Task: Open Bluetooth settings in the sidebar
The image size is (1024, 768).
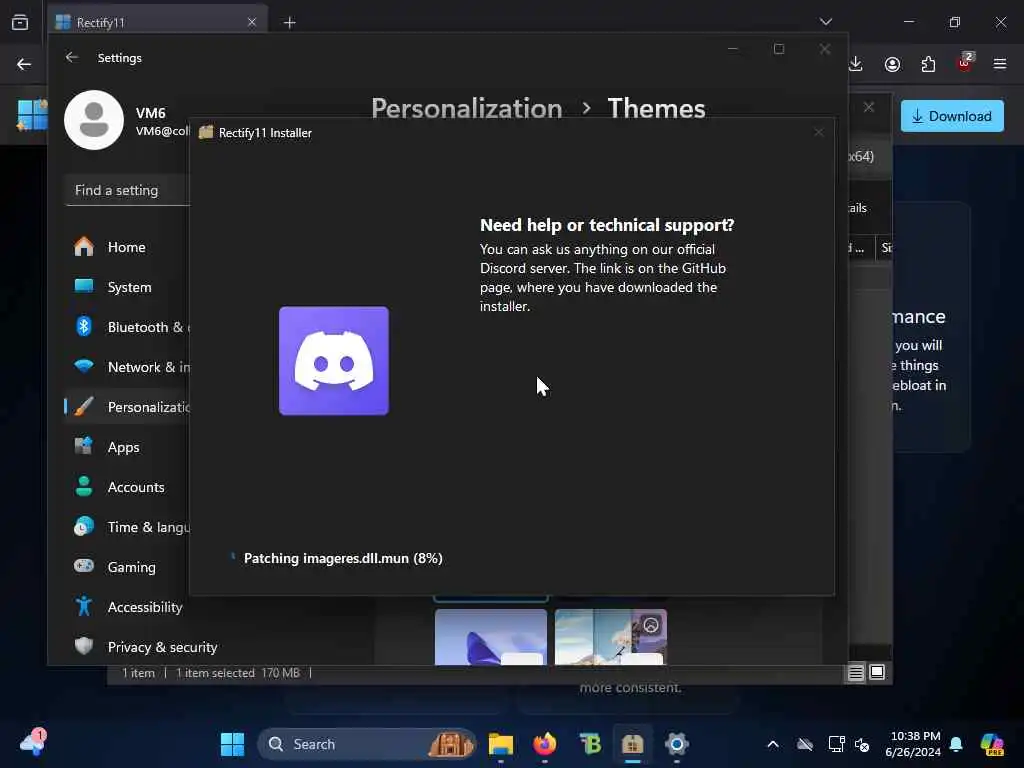Action: click(127, 327)
